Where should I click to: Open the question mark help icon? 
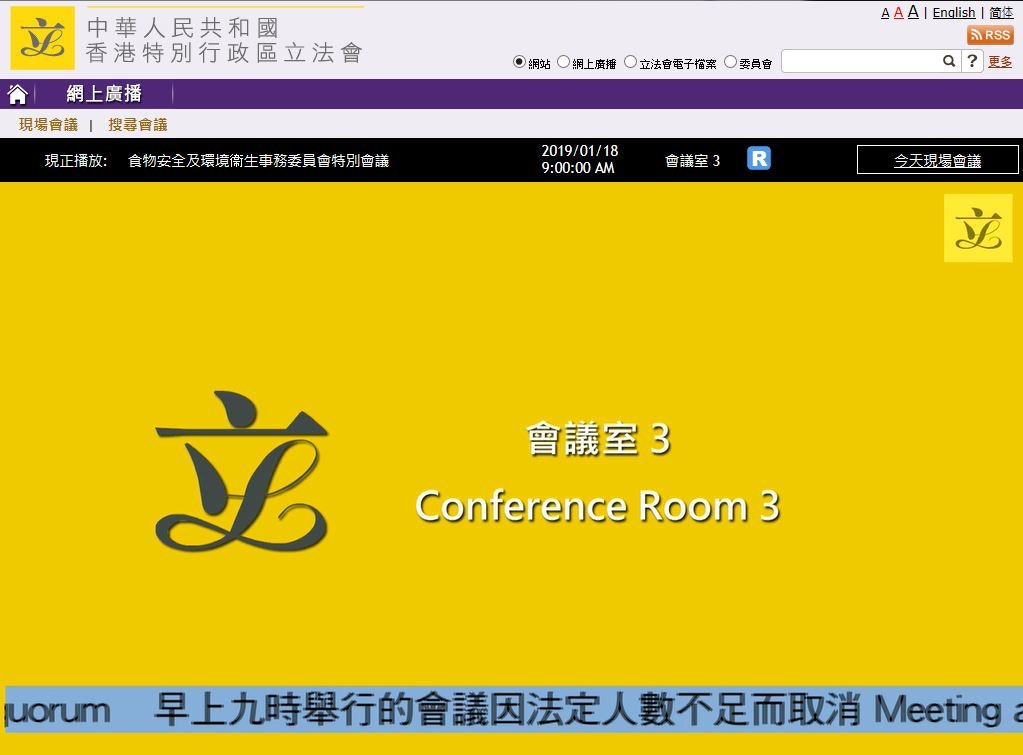coord(971,61)
